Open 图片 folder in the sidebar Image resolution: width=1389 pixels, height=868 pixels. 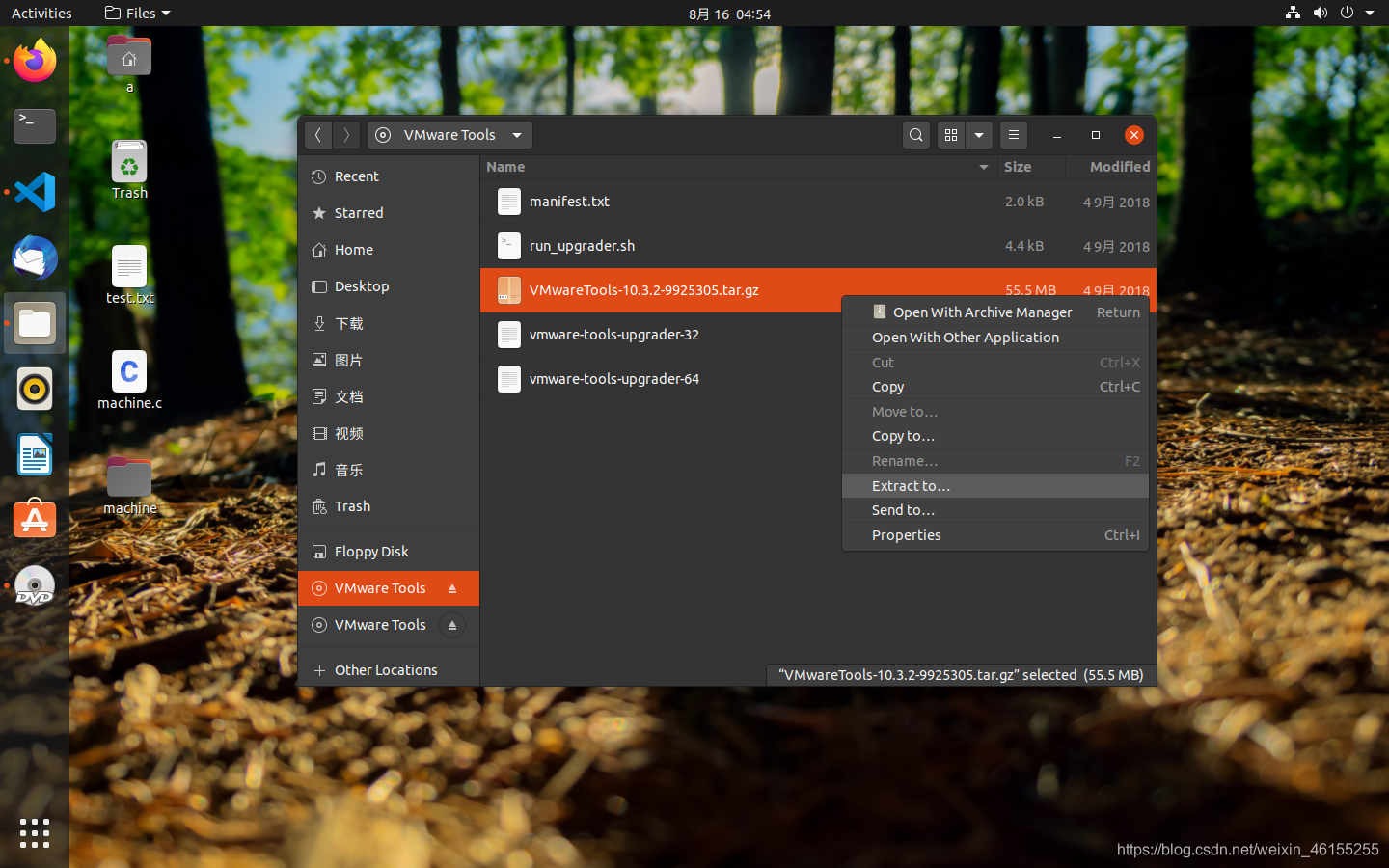coord(389,360)
